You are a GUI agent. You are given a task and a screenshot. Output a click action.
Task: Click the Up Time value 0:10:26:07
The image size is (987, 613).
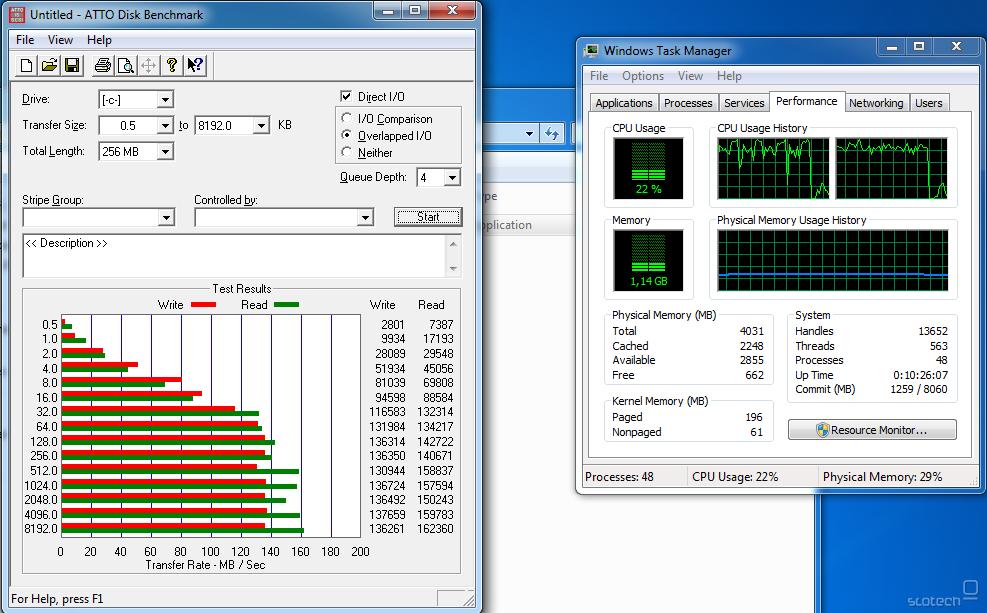click(920, 375)
